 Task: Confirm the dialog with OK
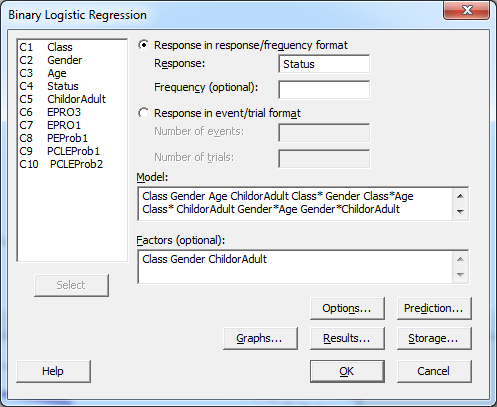347,371
